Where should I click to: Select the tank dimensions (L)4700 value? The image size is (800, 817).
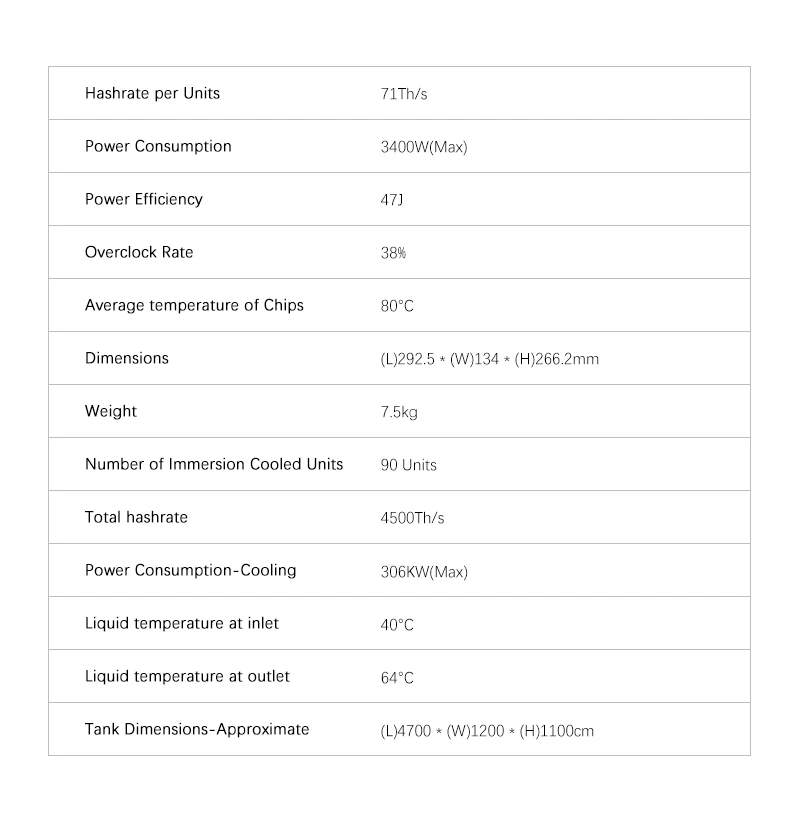pos(487,731)
